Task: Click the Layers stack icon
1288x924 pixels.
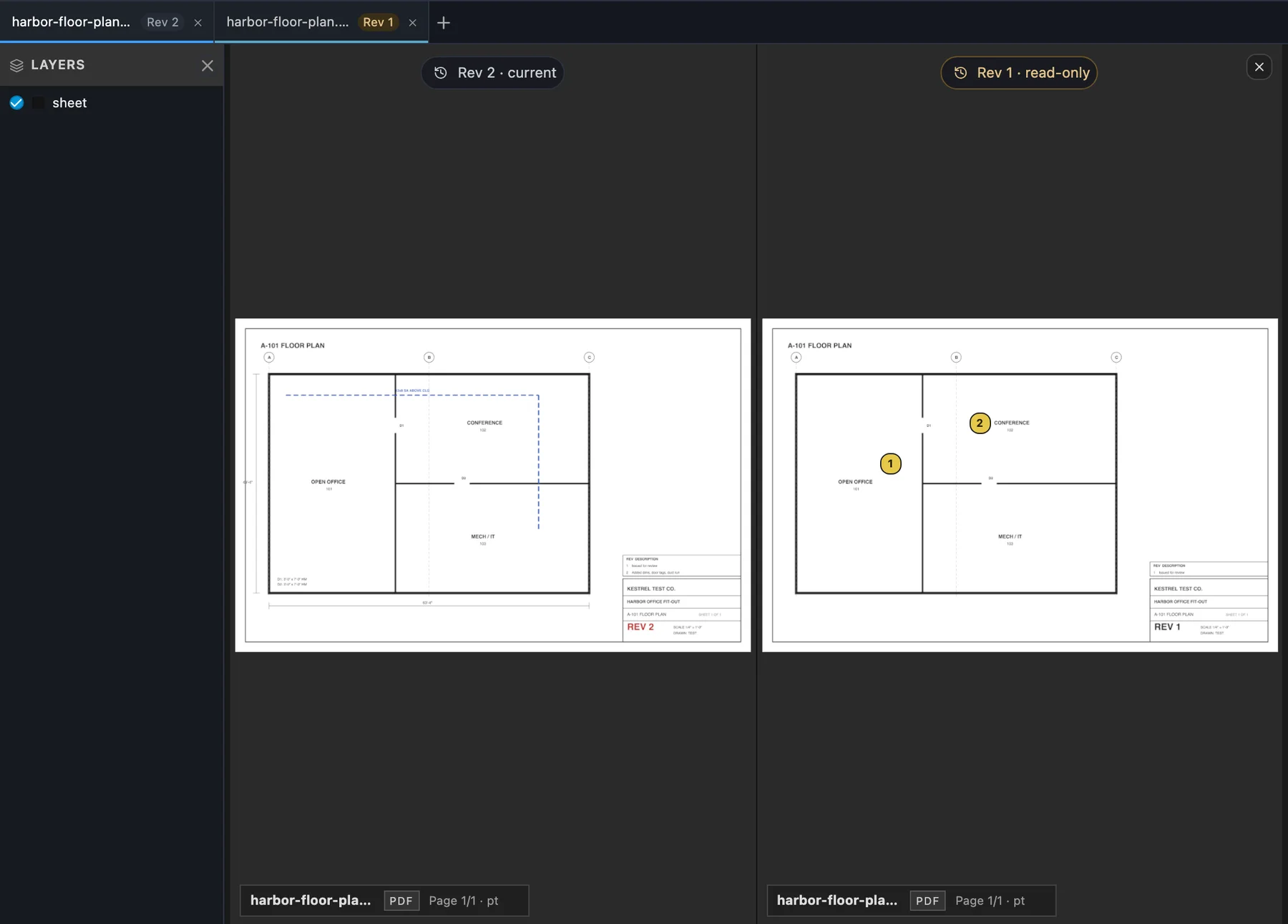Action: [x=16, y=65]
